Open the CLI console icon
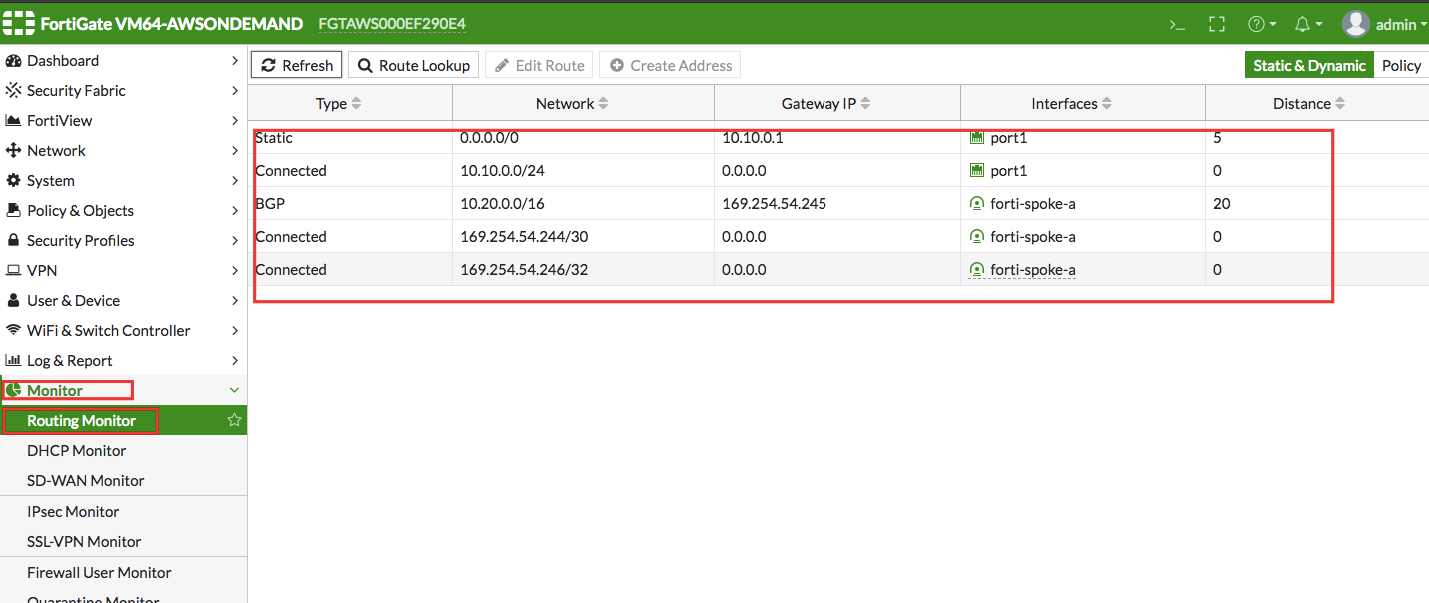 coord(1178,24)
